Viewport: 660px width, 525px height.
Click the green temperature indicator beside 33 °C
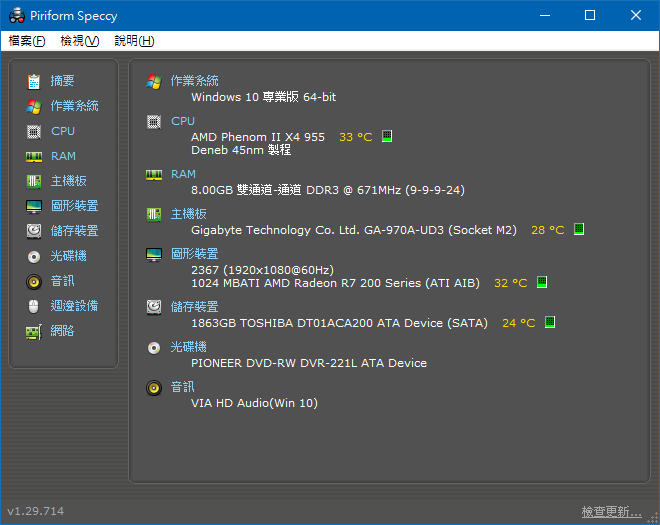click(387, 136)
